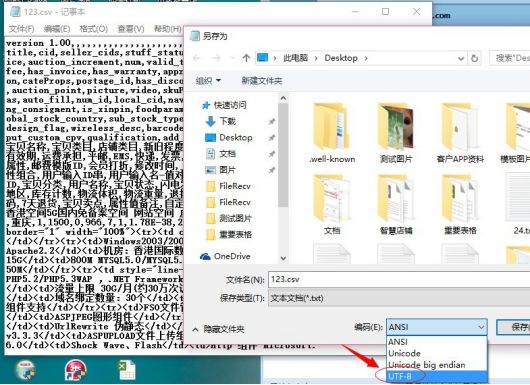Open the 文件(F) menu in Notepad
Screen dimensions: 530x385
22,29
